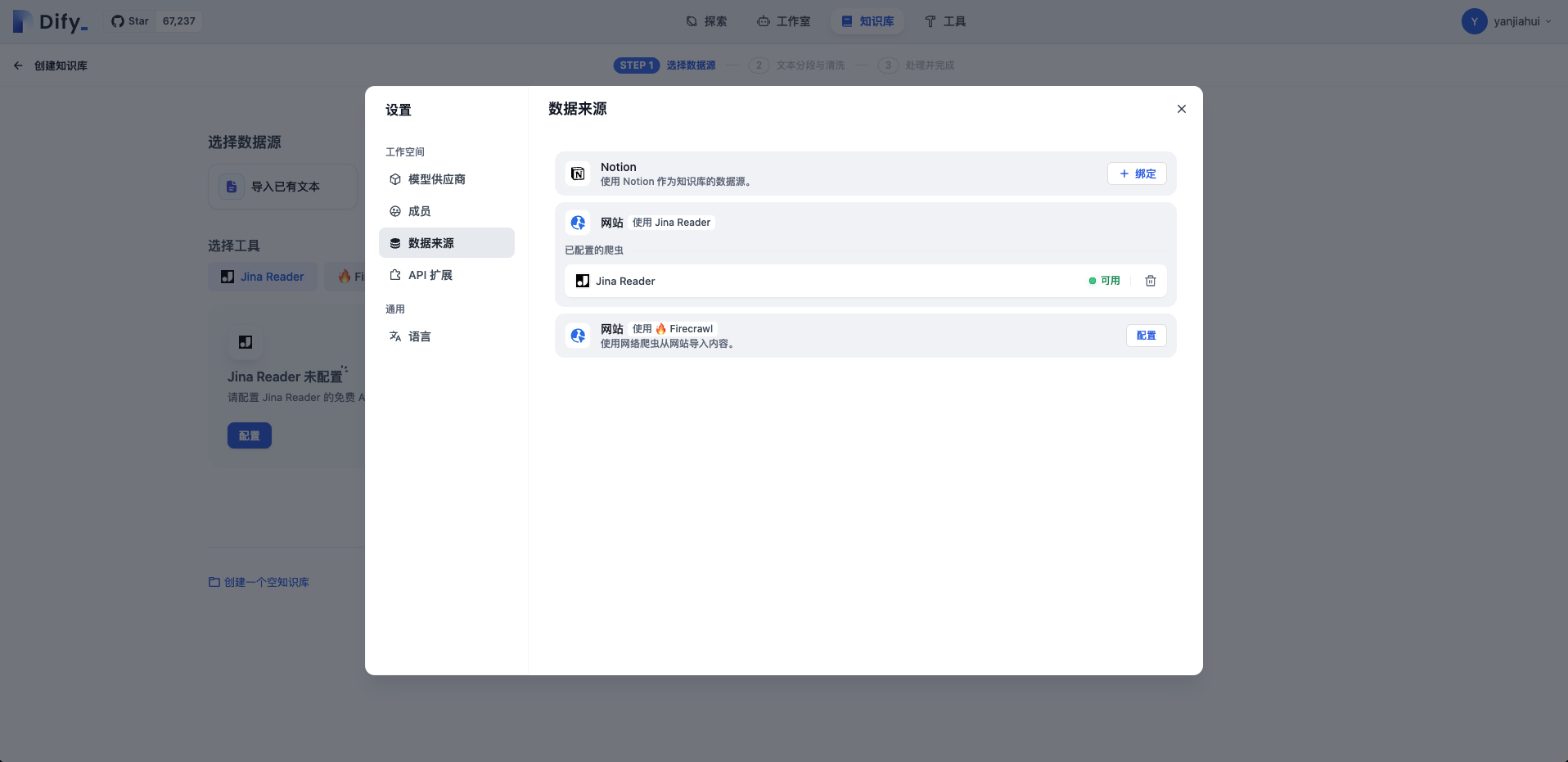
Task: Click the Jina Reader crawler row
Action: [x=818, y=281]
